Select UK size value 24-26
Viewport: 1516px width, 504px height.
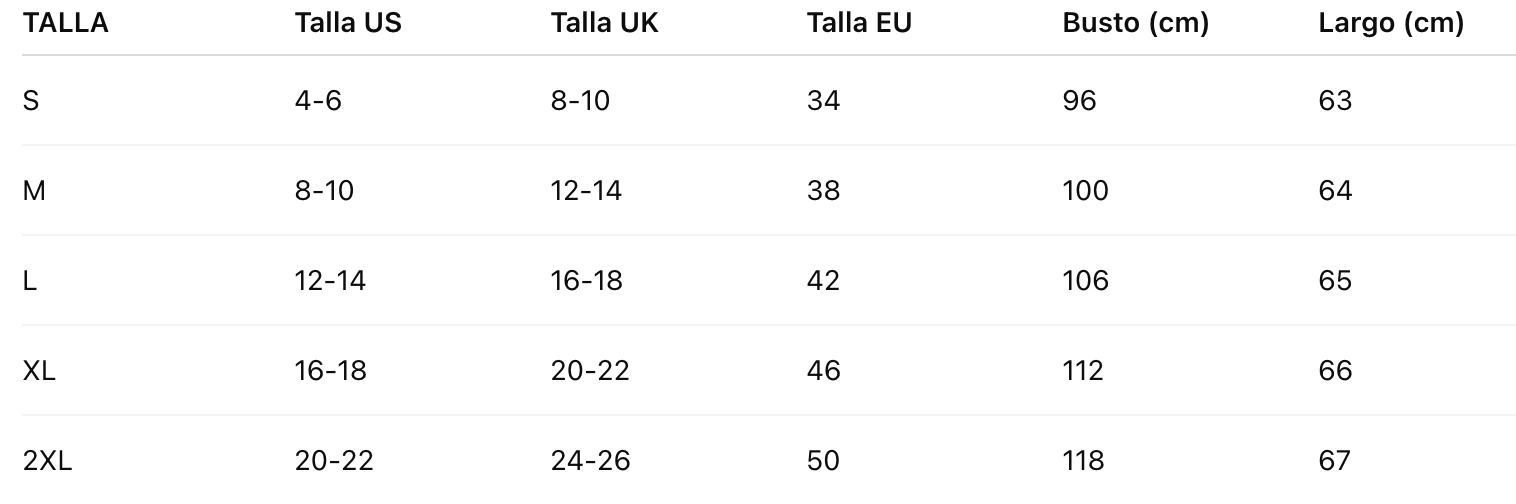click(590, 460)
